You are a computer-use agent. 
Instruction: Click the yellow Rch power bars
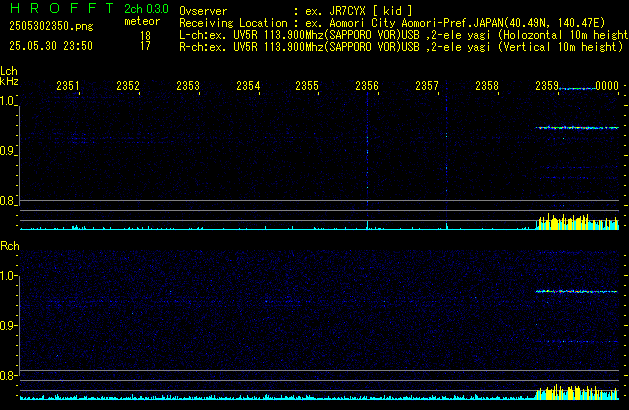[576, 392]
